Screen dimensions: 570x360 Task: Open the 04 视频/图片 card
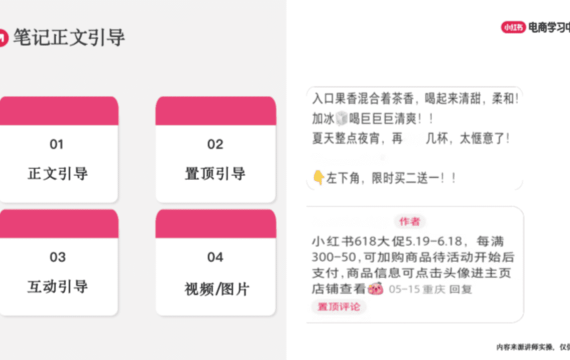(x=216, y=262)
